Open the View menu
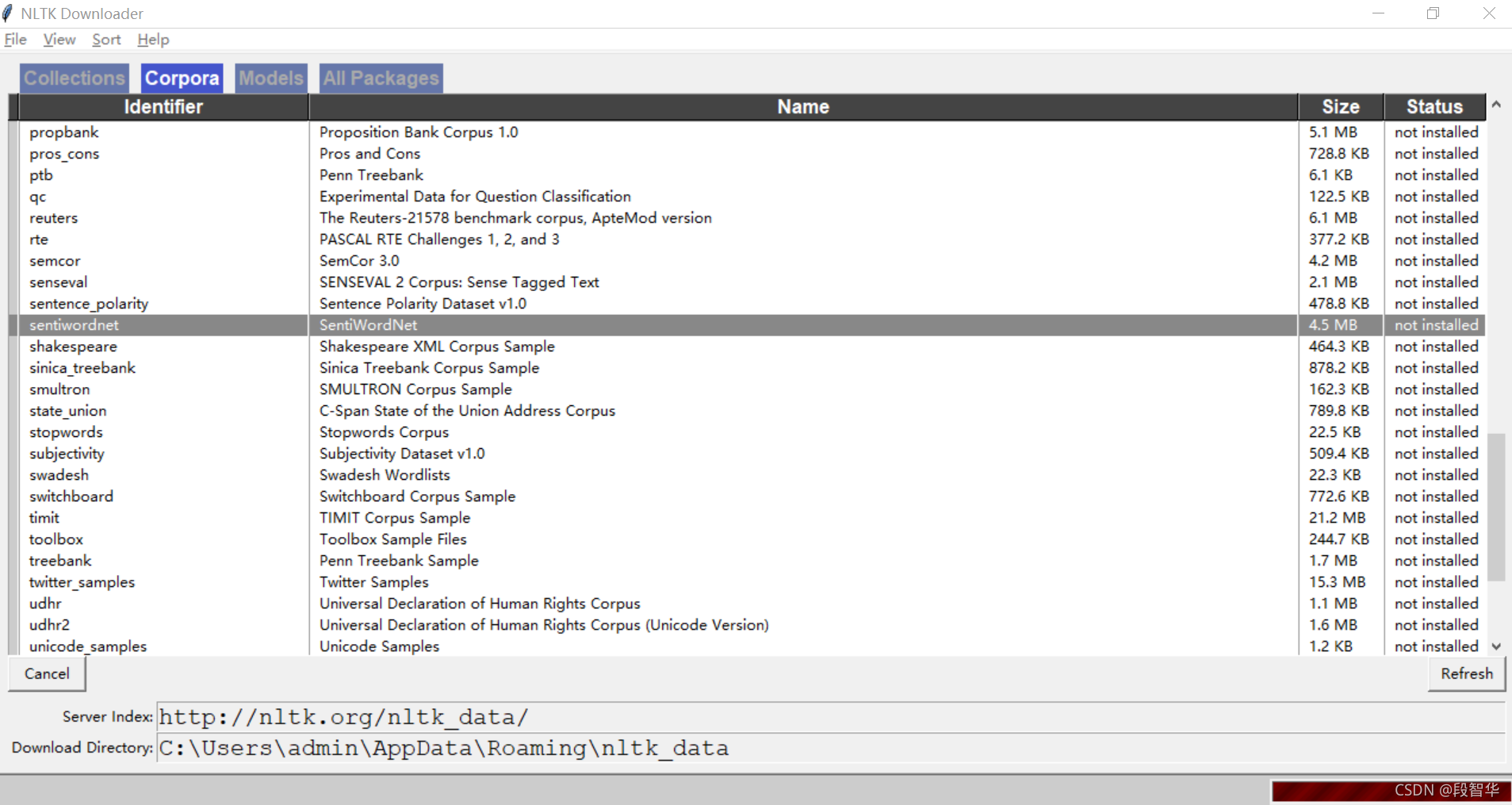Viewport: 1512px width, 805px height. [x=59, y=40]
